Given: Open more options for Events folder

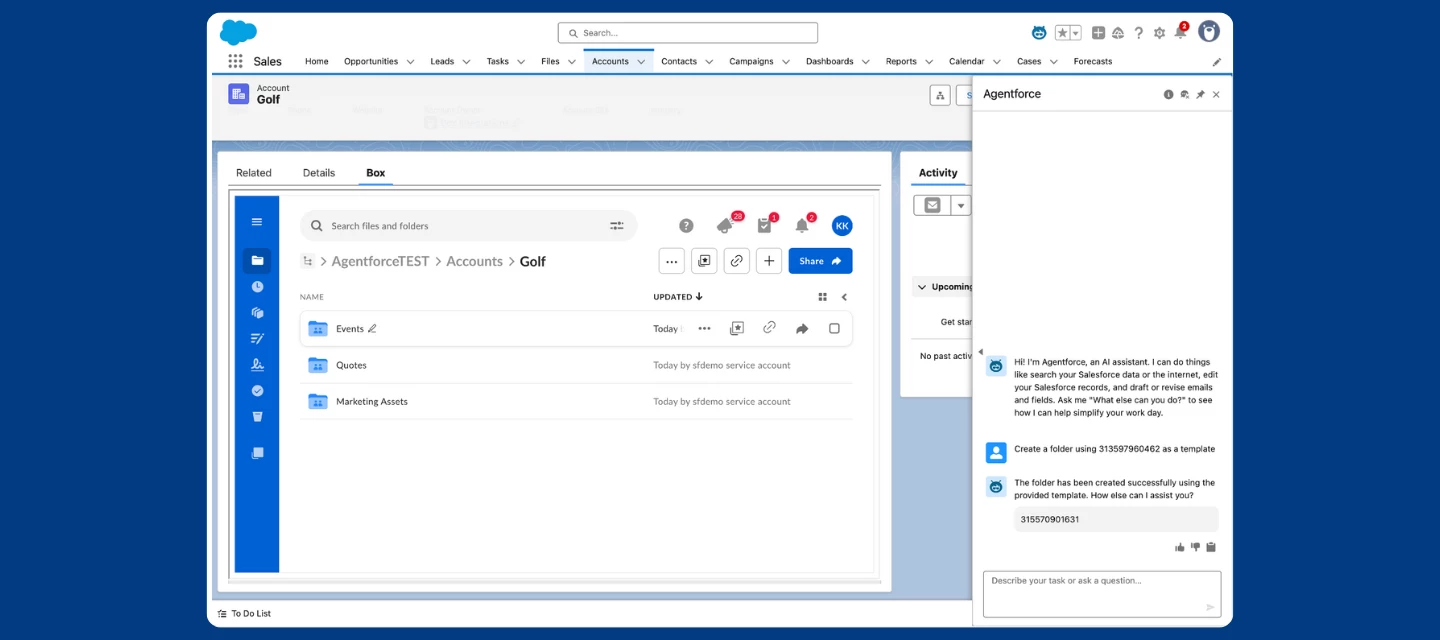Looking at the screenshot, I should coord(704,328).
